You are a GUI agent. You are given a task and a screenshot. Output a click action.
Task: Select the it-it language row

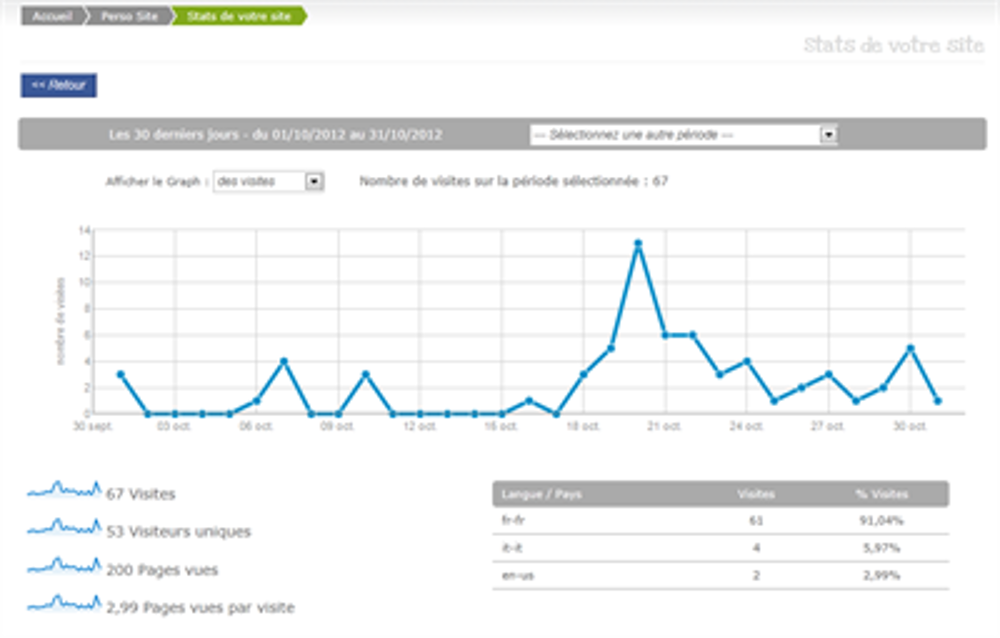(720, 548)
